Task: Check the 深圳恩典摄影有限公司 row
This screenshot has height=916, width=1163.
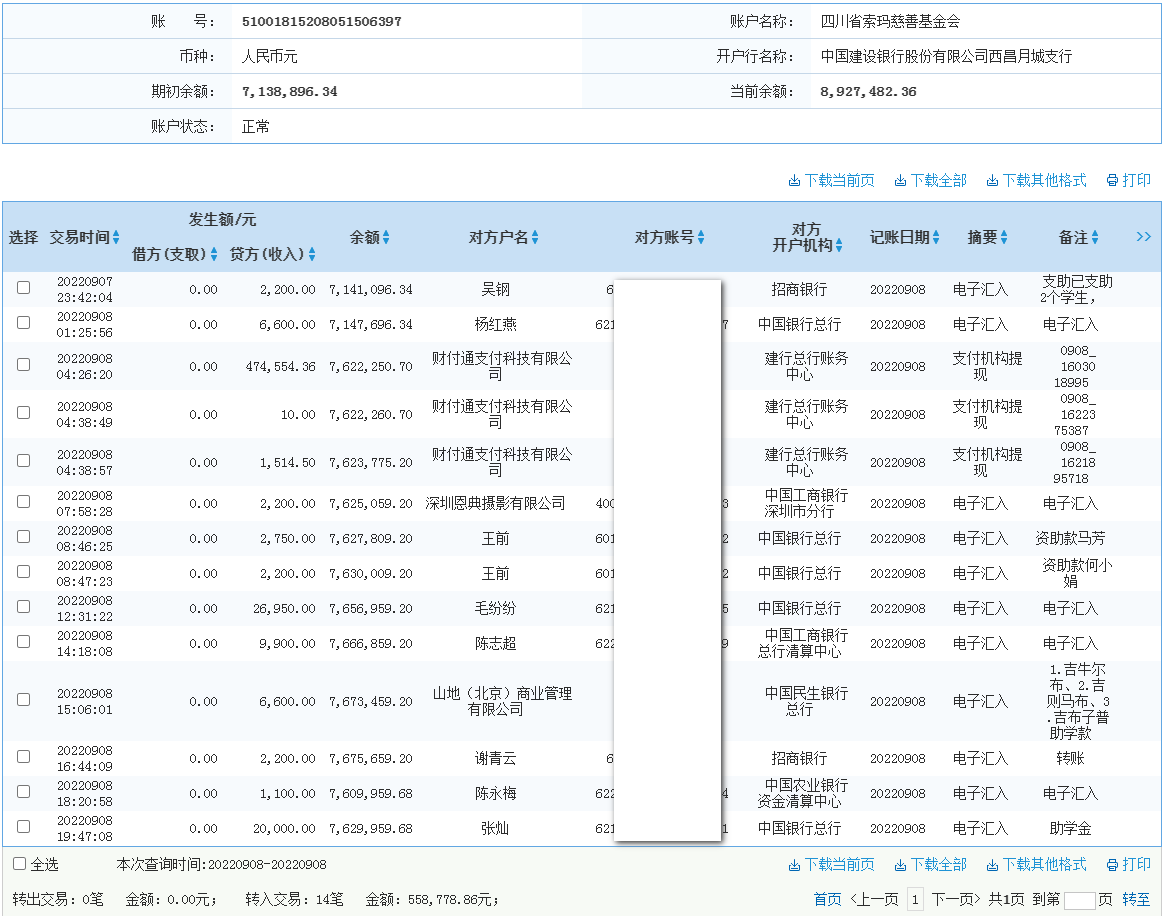Action: point(24,501)
